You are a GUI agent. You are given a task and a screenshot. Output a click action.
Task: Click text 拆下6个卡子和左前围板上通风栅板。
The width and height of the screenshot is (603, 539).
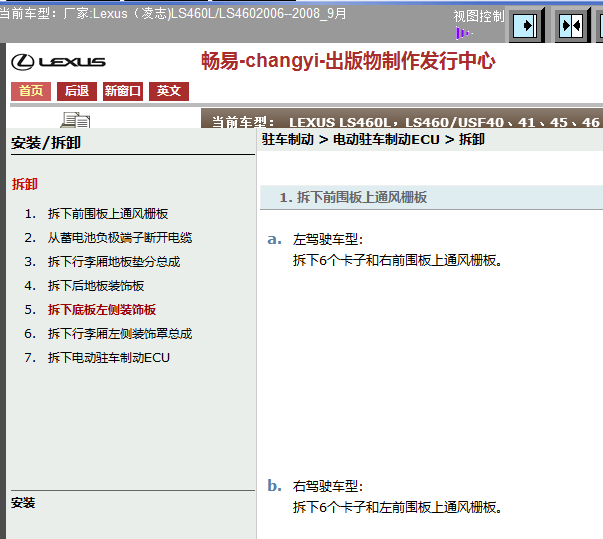click(x=398, y=507)
